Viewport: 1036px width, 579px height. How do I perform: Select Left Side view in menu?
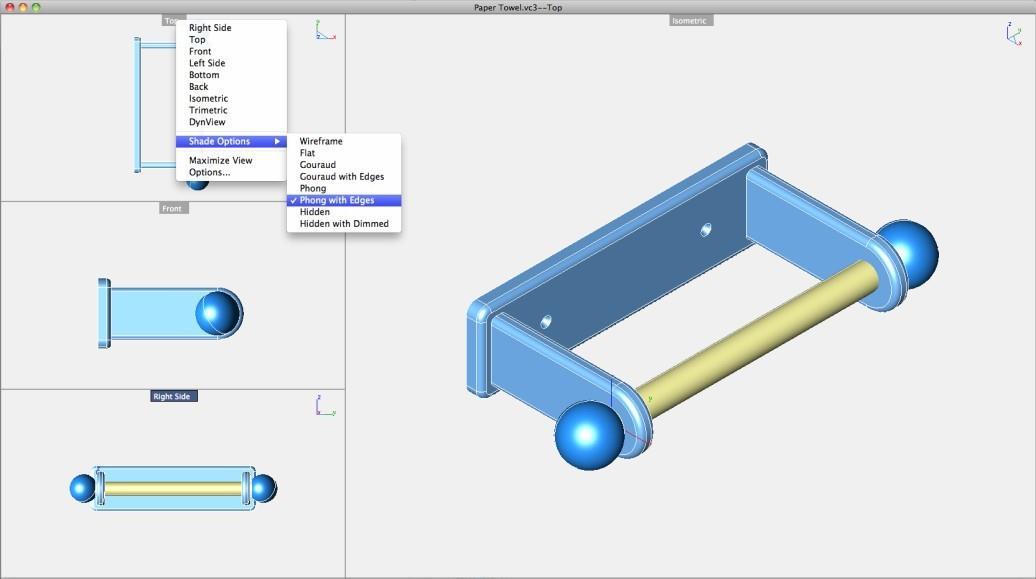click(x=207, y=63)
